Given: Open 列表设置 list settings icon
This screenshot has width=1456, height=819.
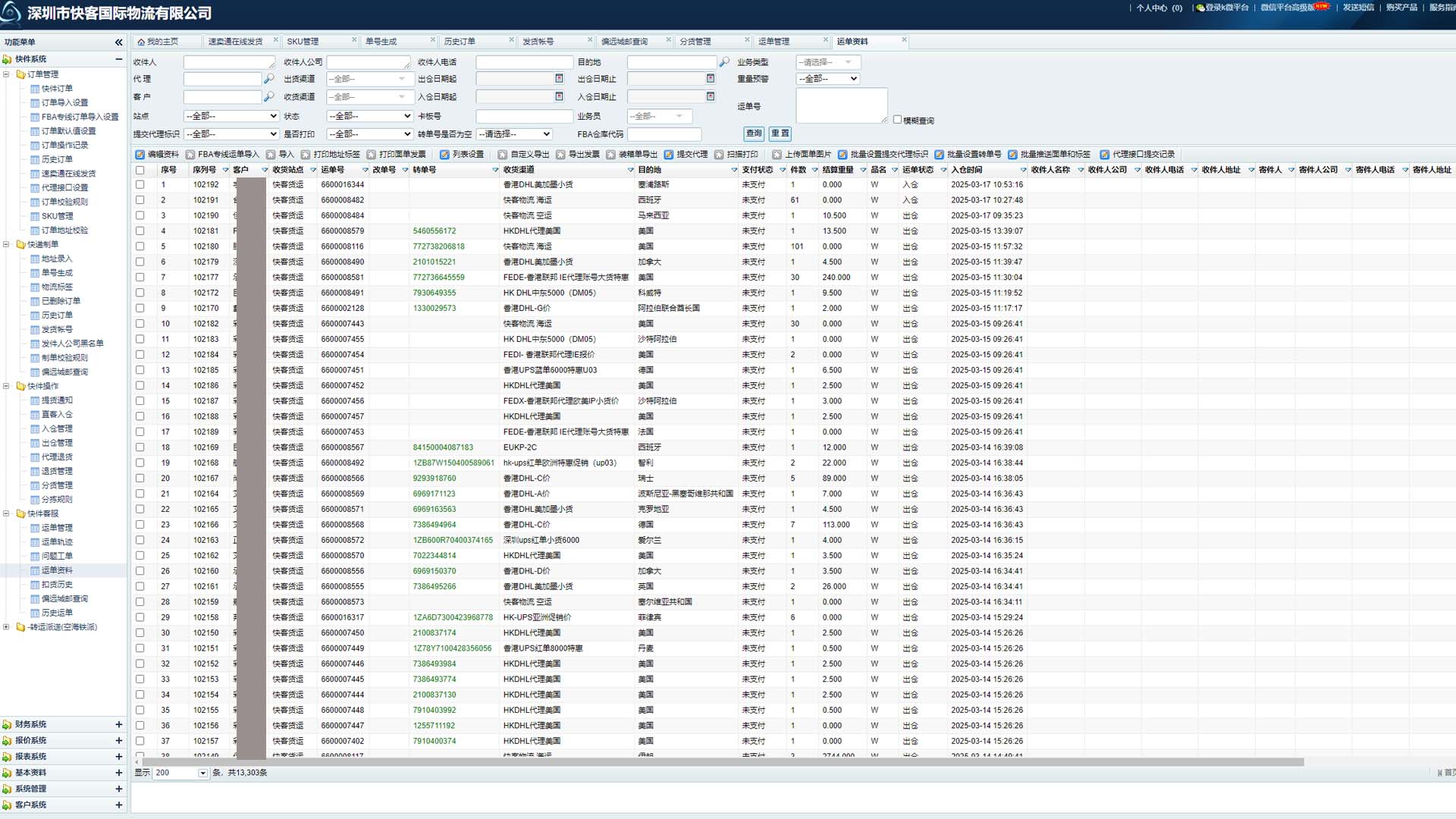Looking at the screenshot, I should (x=444, y=155).
